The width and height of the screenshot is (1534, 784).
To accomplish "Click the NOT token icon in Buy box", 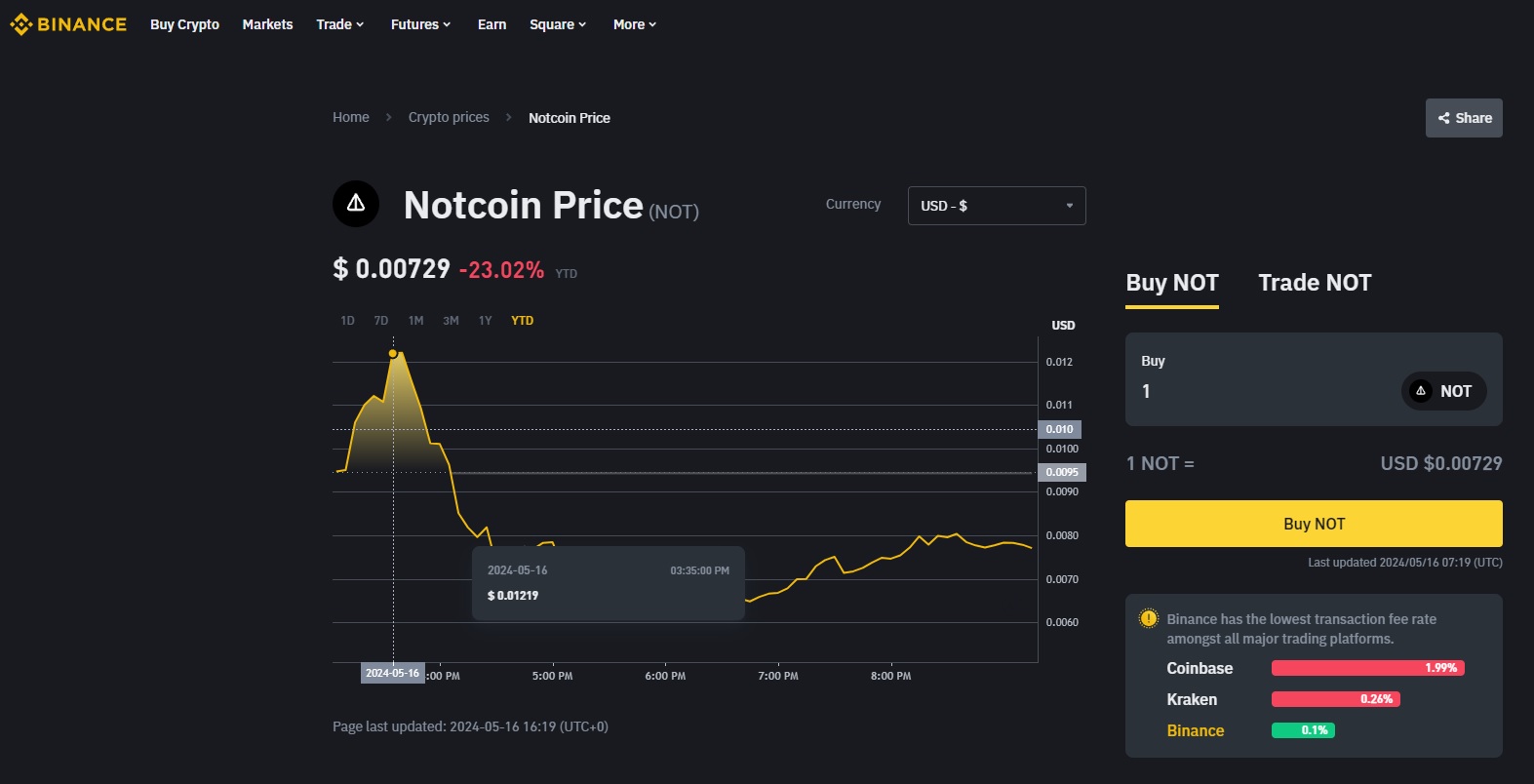I will (x=1421, y=391).
